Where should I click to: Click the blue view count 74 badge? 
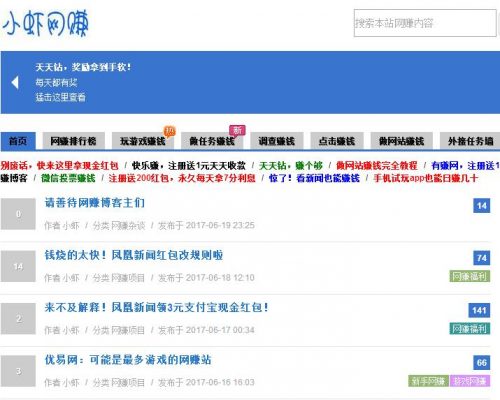point(482,258)
